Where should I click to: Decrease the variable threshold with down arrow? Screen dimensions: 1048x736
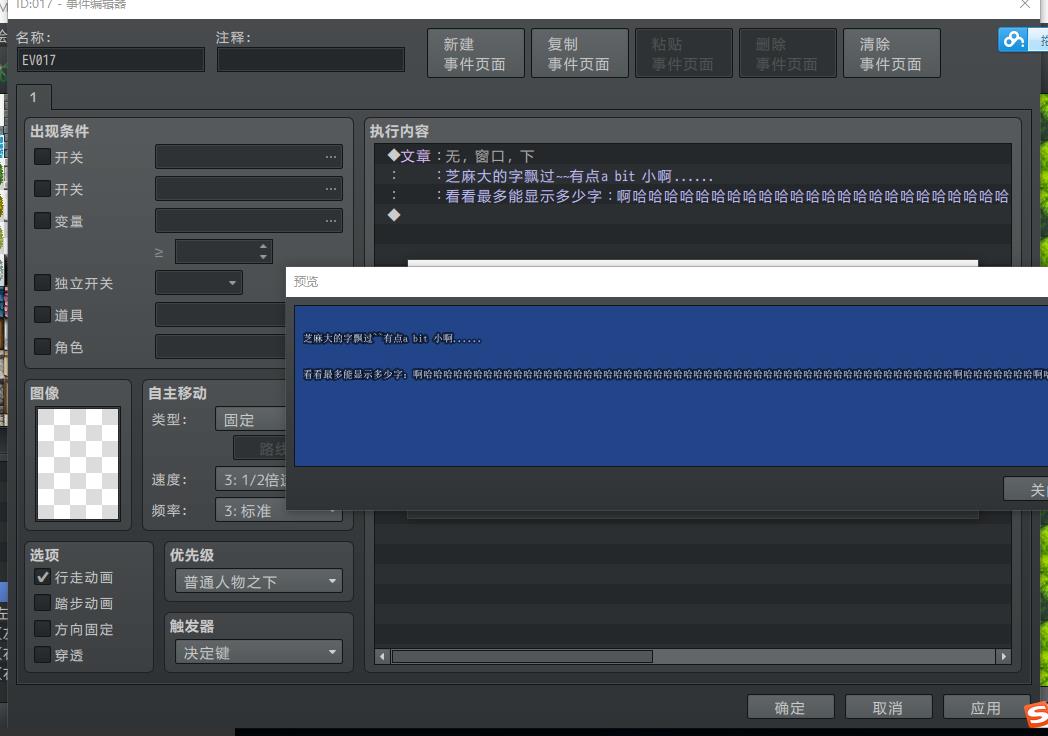coord(263,257)
